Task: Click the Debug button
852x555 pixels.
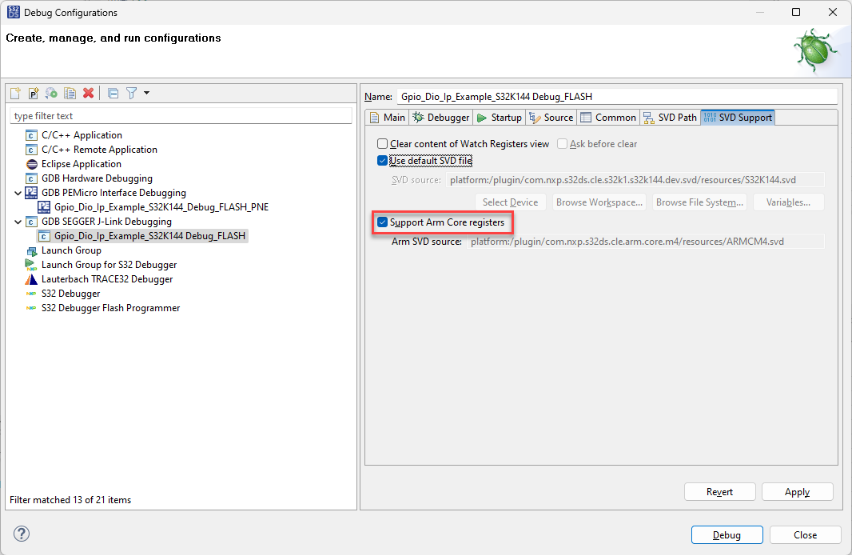Action: tap(726, 535)
